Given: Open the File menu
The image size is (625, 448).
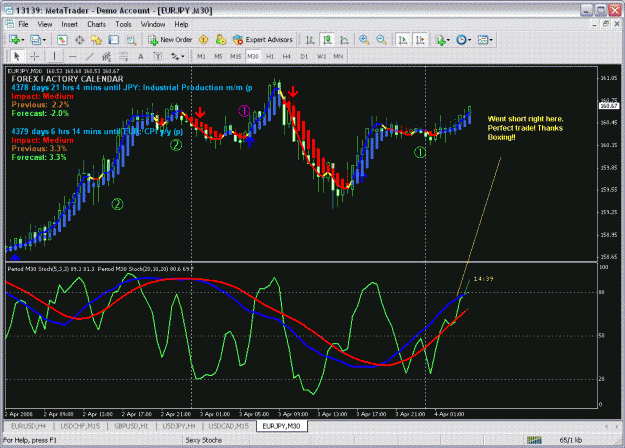Looking at the screenshot, I should (23, 24).
